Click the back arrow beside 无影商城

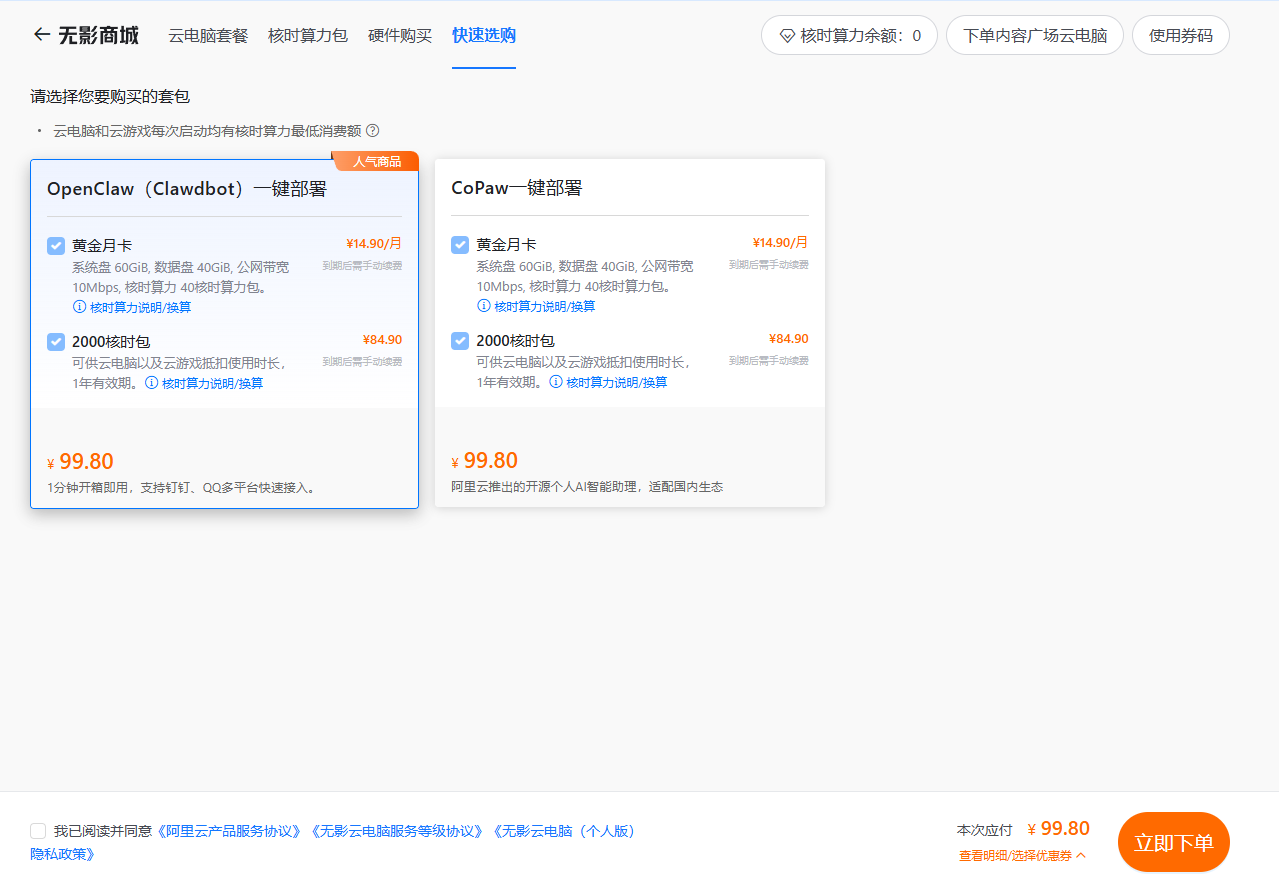pos(41,35)
